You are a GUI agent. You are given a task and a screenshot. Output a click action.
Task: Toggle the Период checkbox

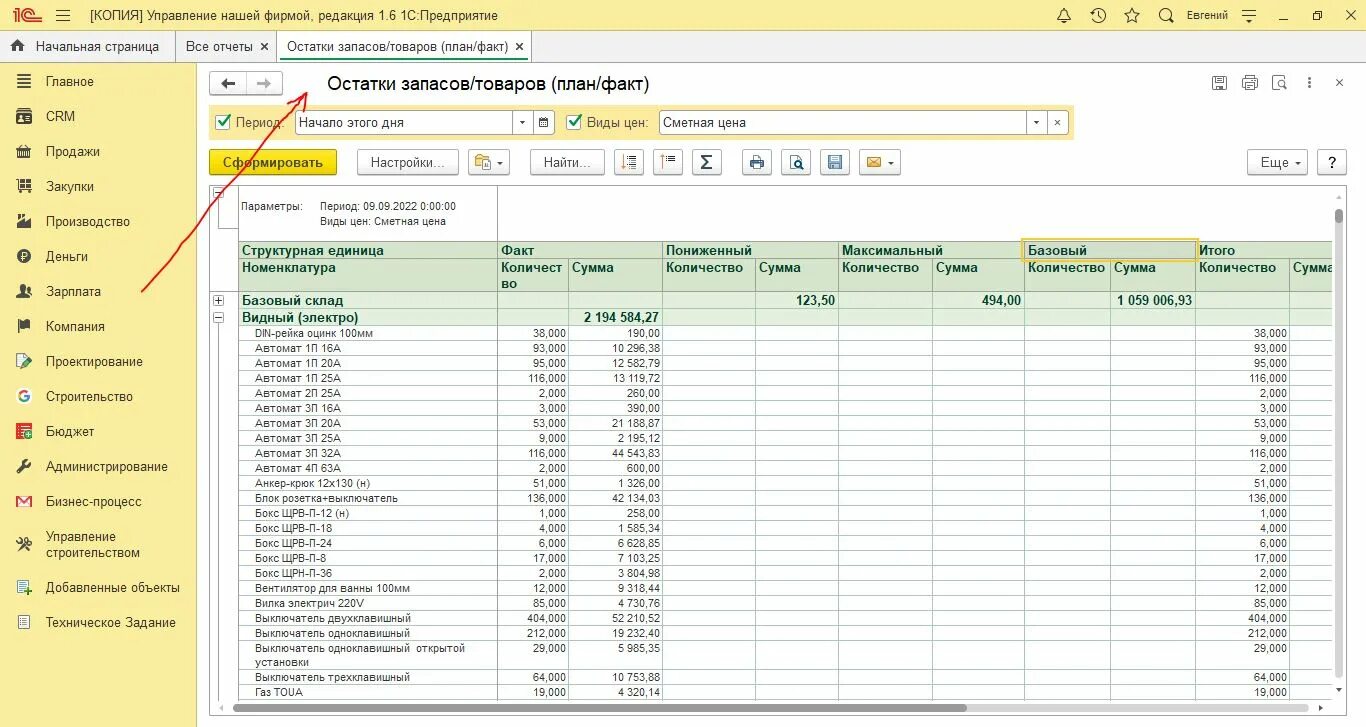(x=224, y=122)
